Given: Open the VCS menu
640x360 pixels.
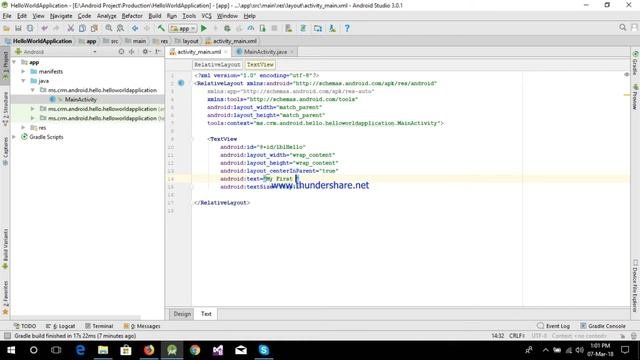Looking at the screenshot, I should click(207, 16).
